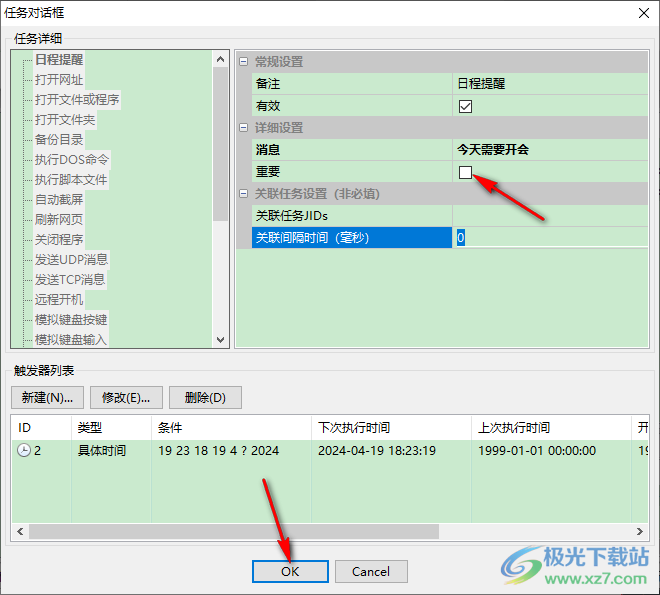Click the clock icon in trigger row 2
The image size is (660, 595).
pyautogui.click(x=24, y=451)
